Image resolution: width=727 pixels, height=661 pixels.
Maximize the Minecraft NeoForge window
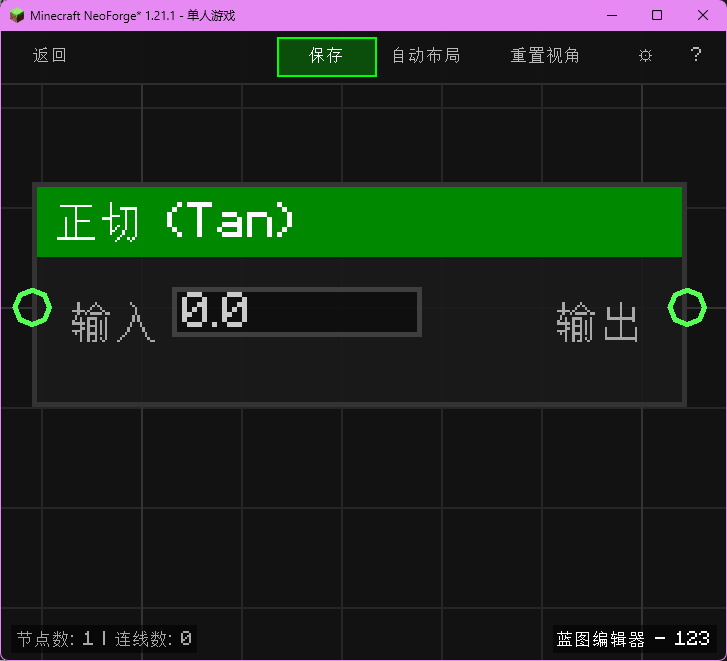[657, 15]
